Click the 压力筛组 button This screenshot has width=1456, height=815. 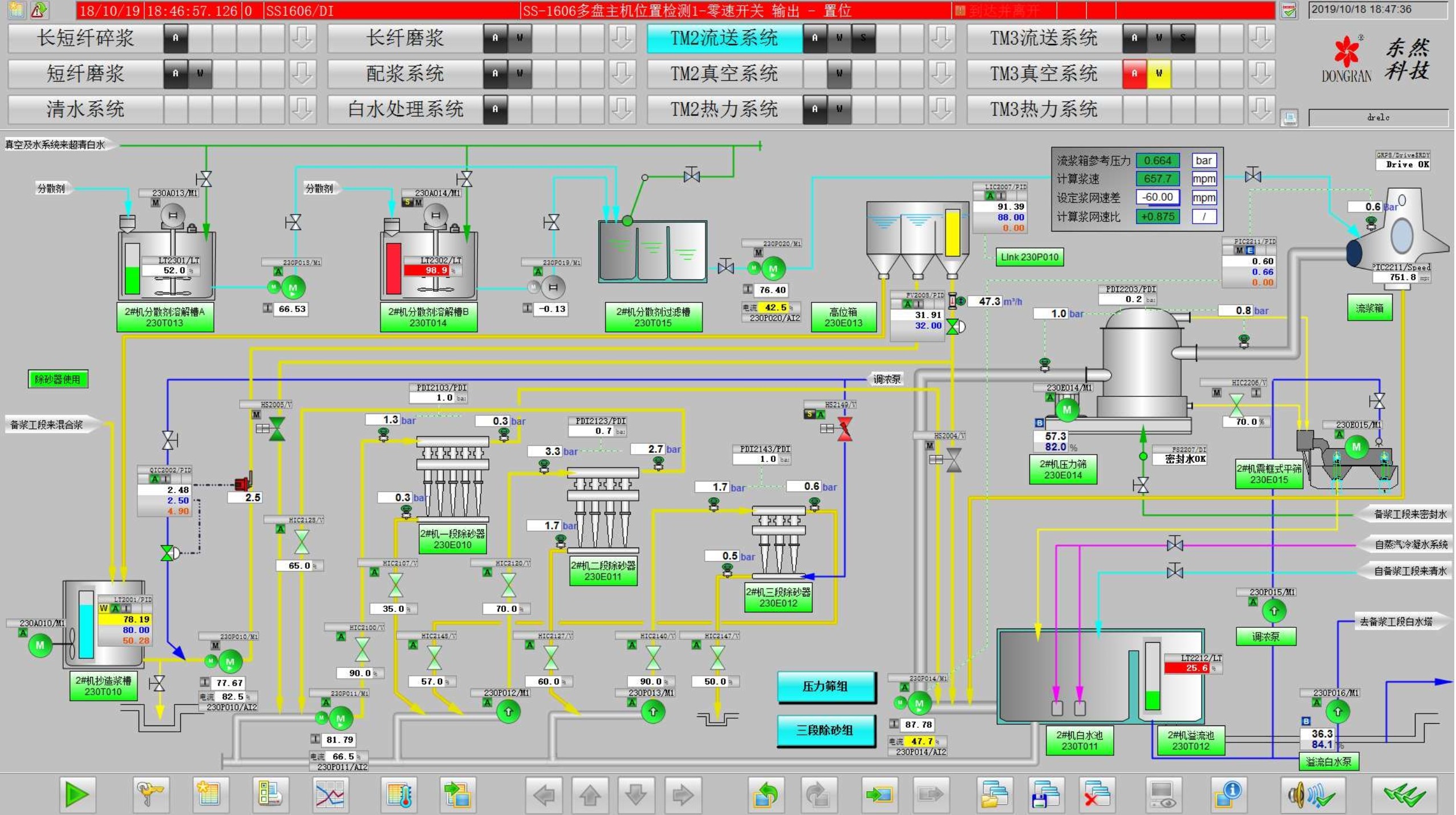pyautogui.click(x=825, y=687)
